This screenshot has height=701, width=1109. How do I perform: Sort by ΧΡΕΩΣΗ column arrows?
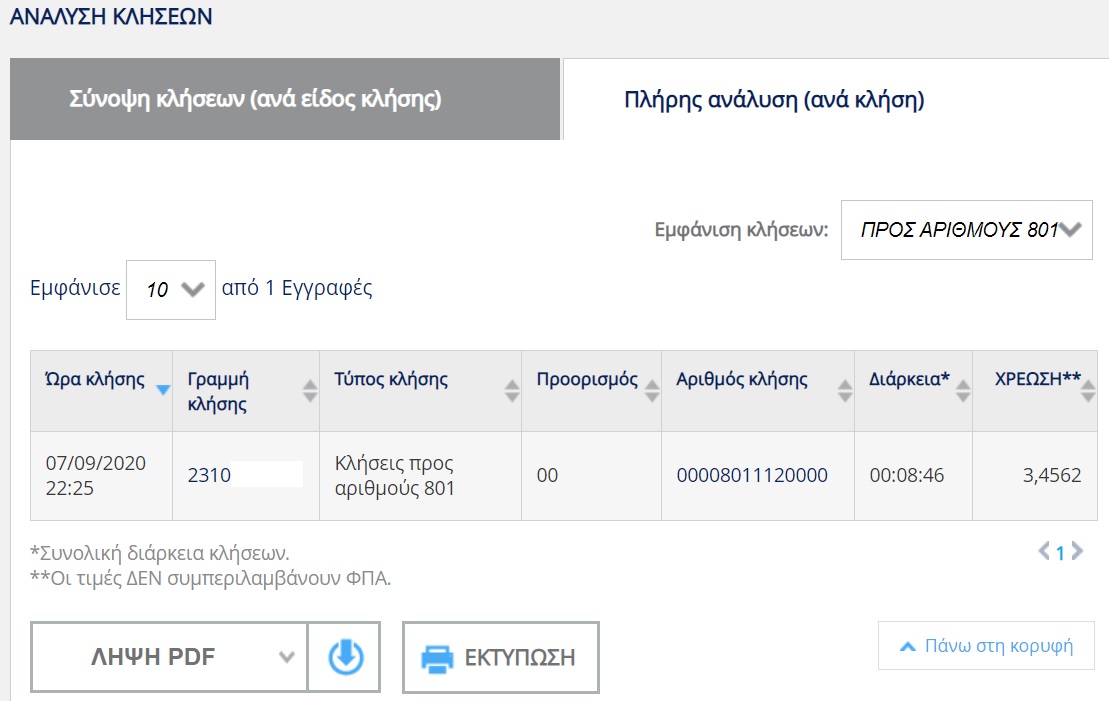[1088, 390]
